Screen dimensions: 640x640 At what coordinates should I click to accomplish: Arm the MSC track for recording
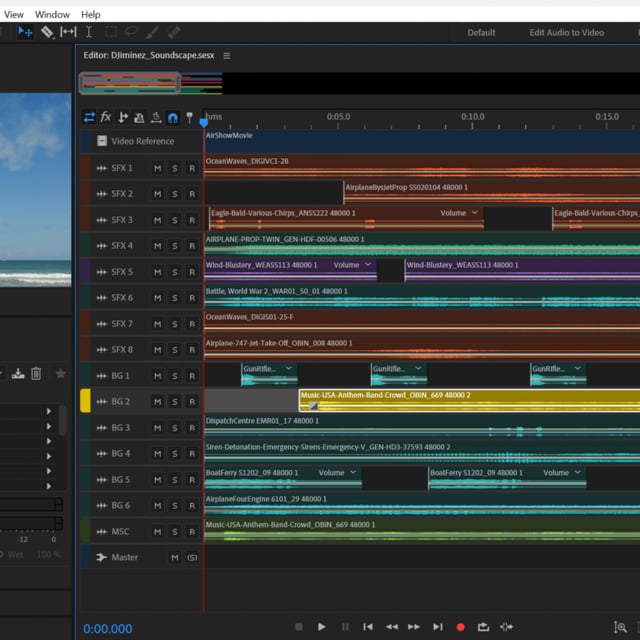(x=192, y=532)
